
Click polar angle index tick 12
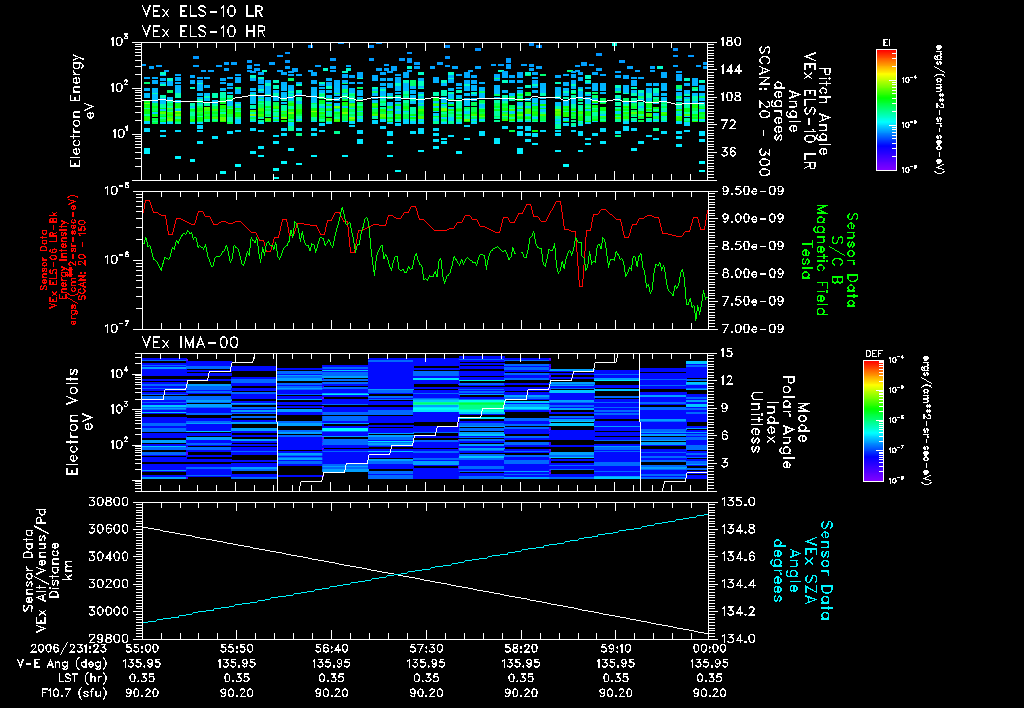(726, 381)
